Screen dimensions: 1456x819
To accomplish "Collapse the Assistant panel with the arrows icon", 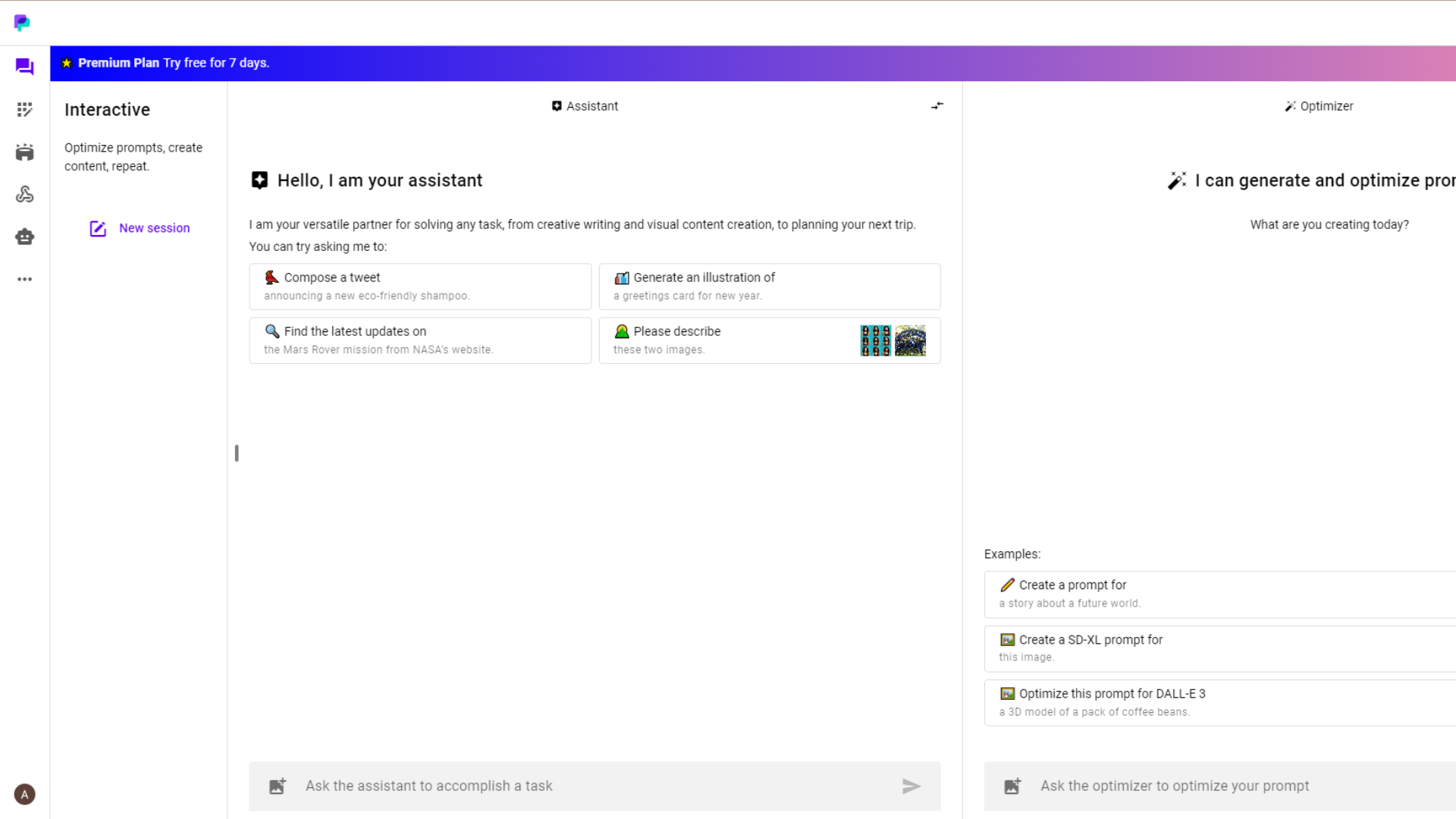I will [x=937, y=106].
